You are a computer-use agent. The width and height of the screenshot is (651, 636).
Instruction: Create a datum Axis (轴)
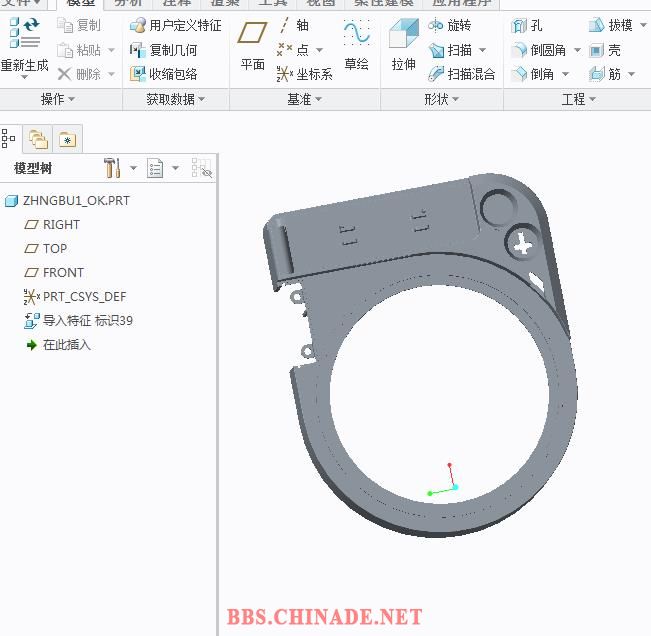coord(293,25)
